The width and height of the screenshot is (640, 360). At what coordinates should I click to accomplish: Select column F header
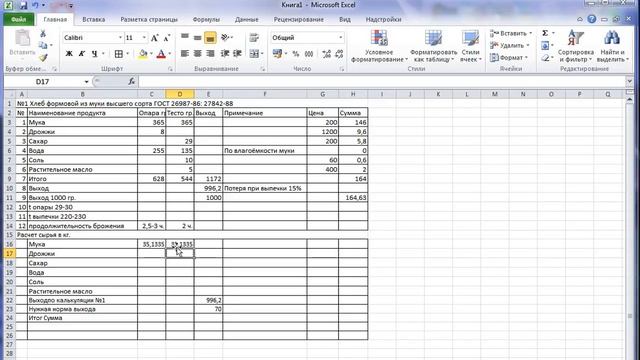(264, 94)
